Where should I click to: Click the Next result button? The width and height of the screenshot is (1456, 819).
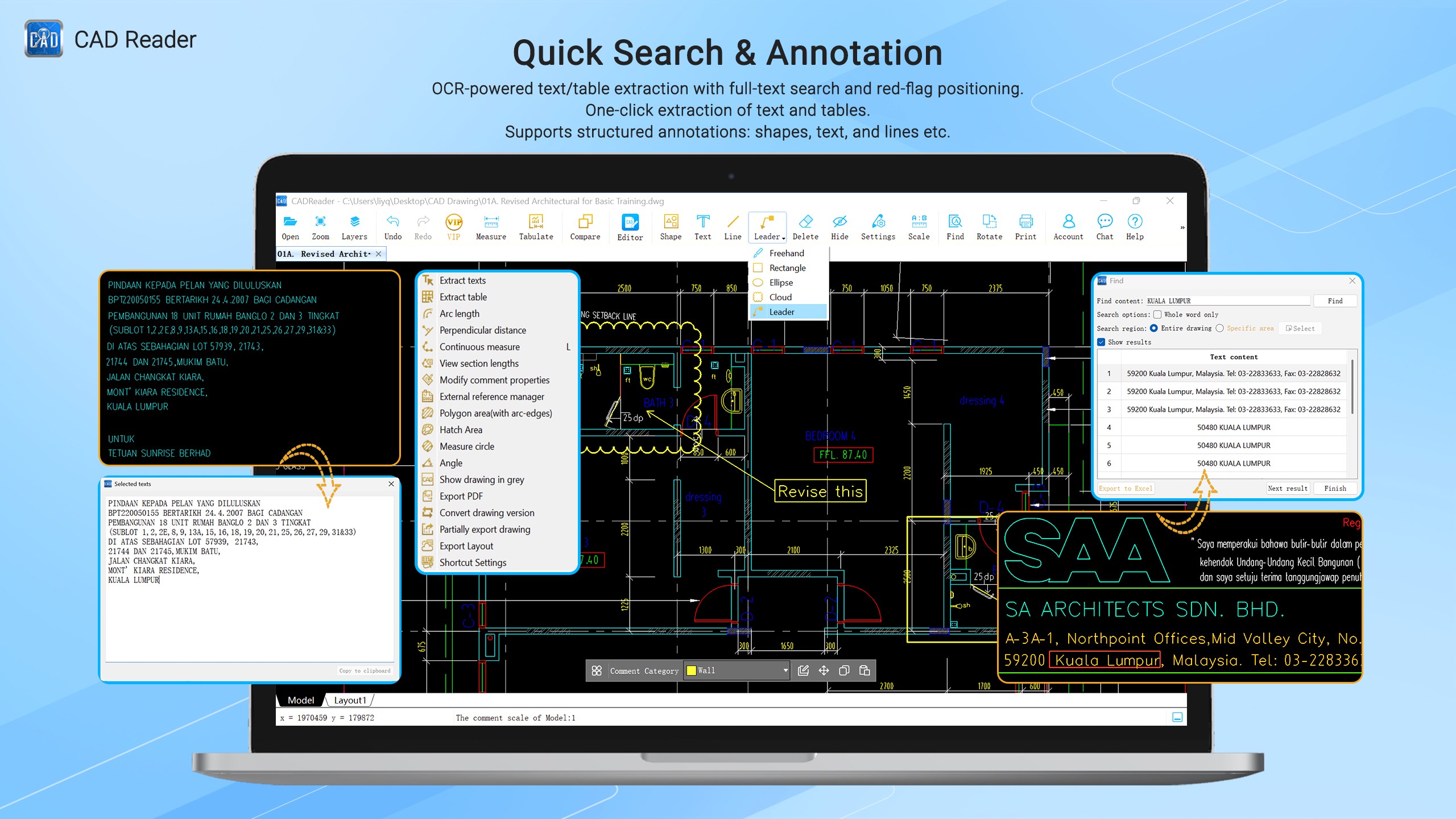coord(1288,489)
